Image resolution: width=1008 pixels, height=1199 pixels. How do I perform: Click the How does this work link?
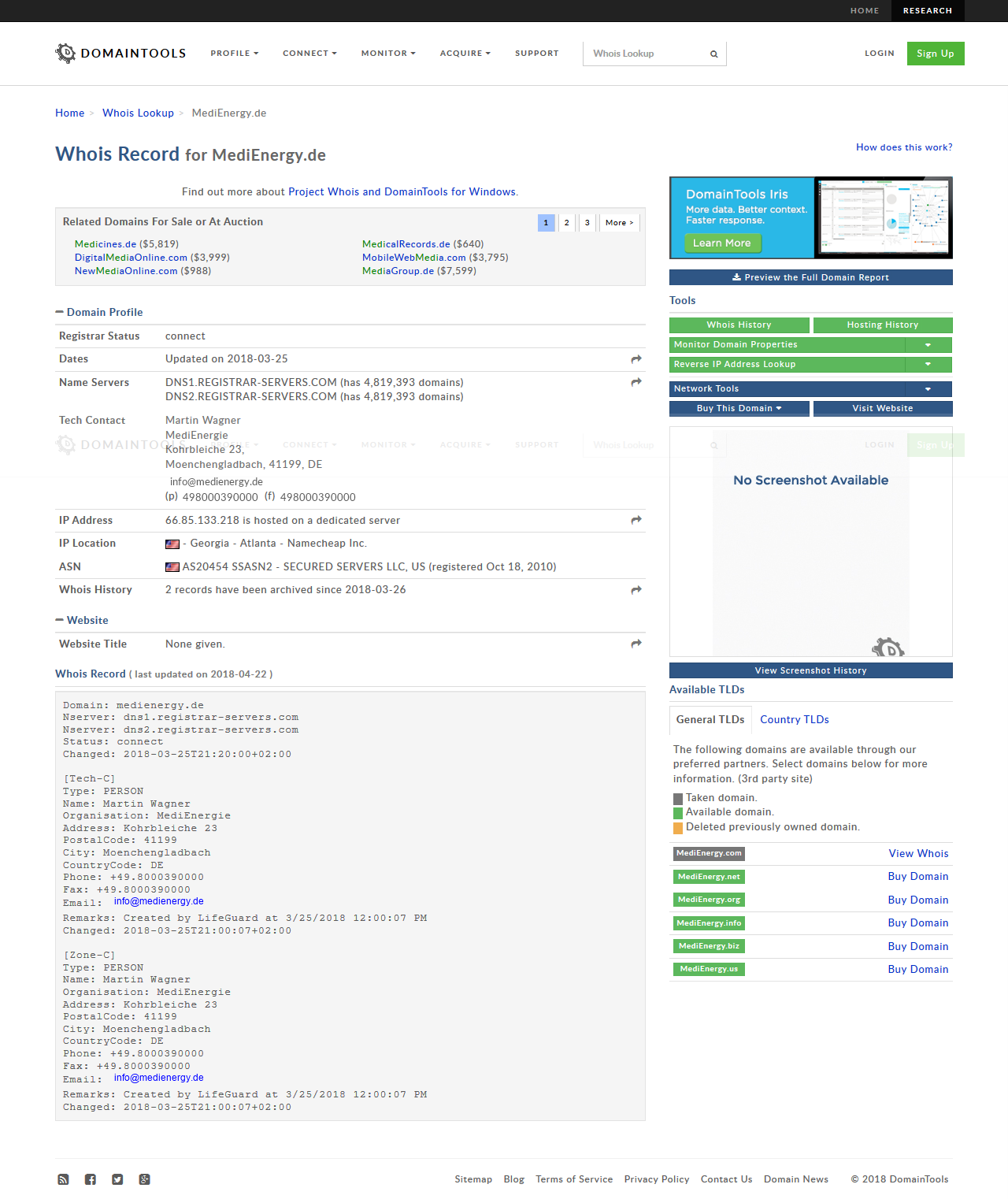(904, 147)
